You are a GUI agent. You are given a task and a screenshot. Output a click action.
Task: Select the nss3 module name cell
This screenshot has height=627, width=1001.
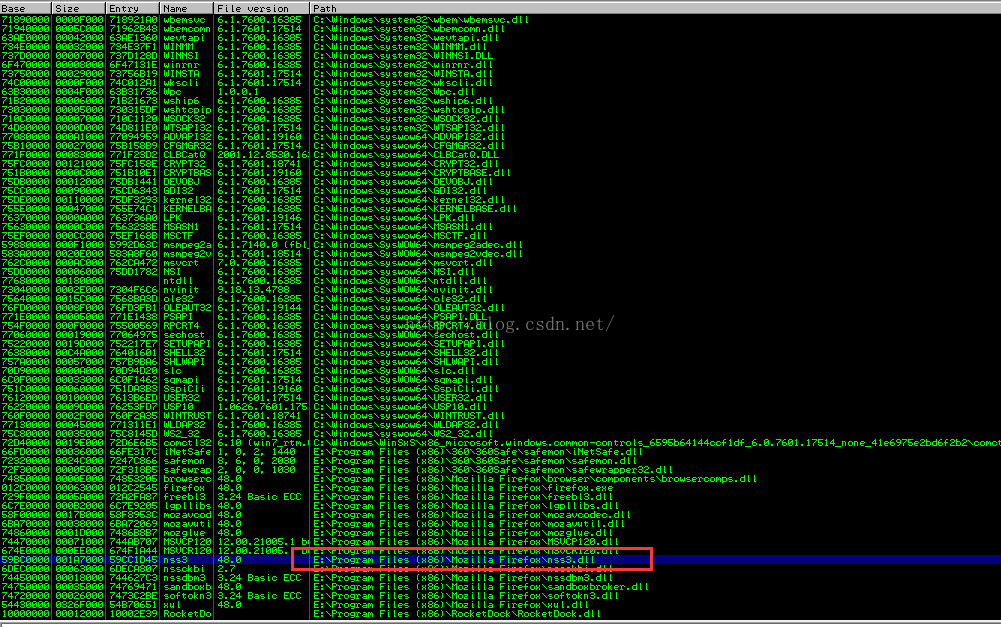[x=176, y=560]
